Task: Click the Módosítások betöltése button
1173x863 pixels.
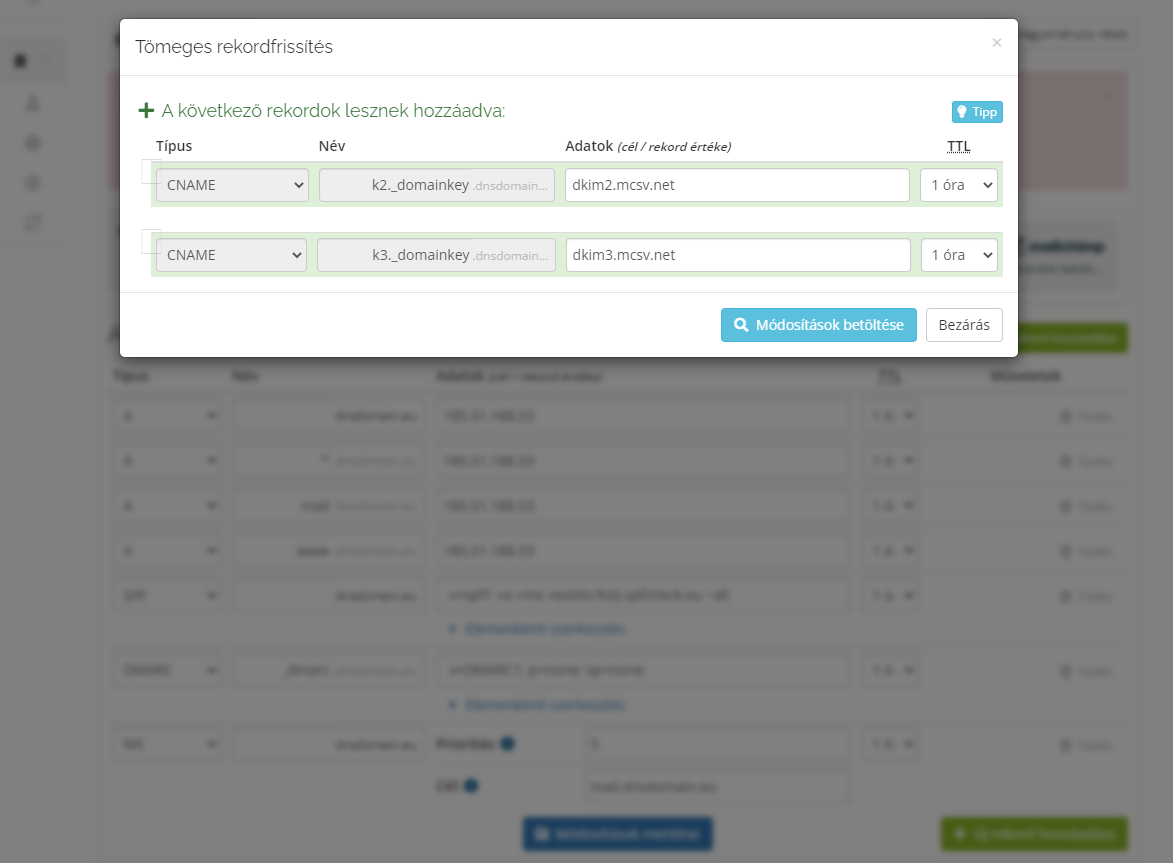Action: pos(818,325)
